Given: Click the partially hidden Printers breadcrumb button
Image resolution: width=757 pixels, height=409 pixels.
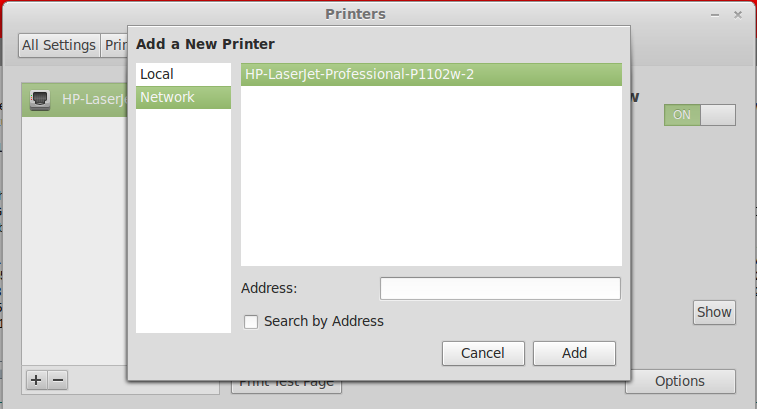Looking at the screenshot, I should coord(114,45).
